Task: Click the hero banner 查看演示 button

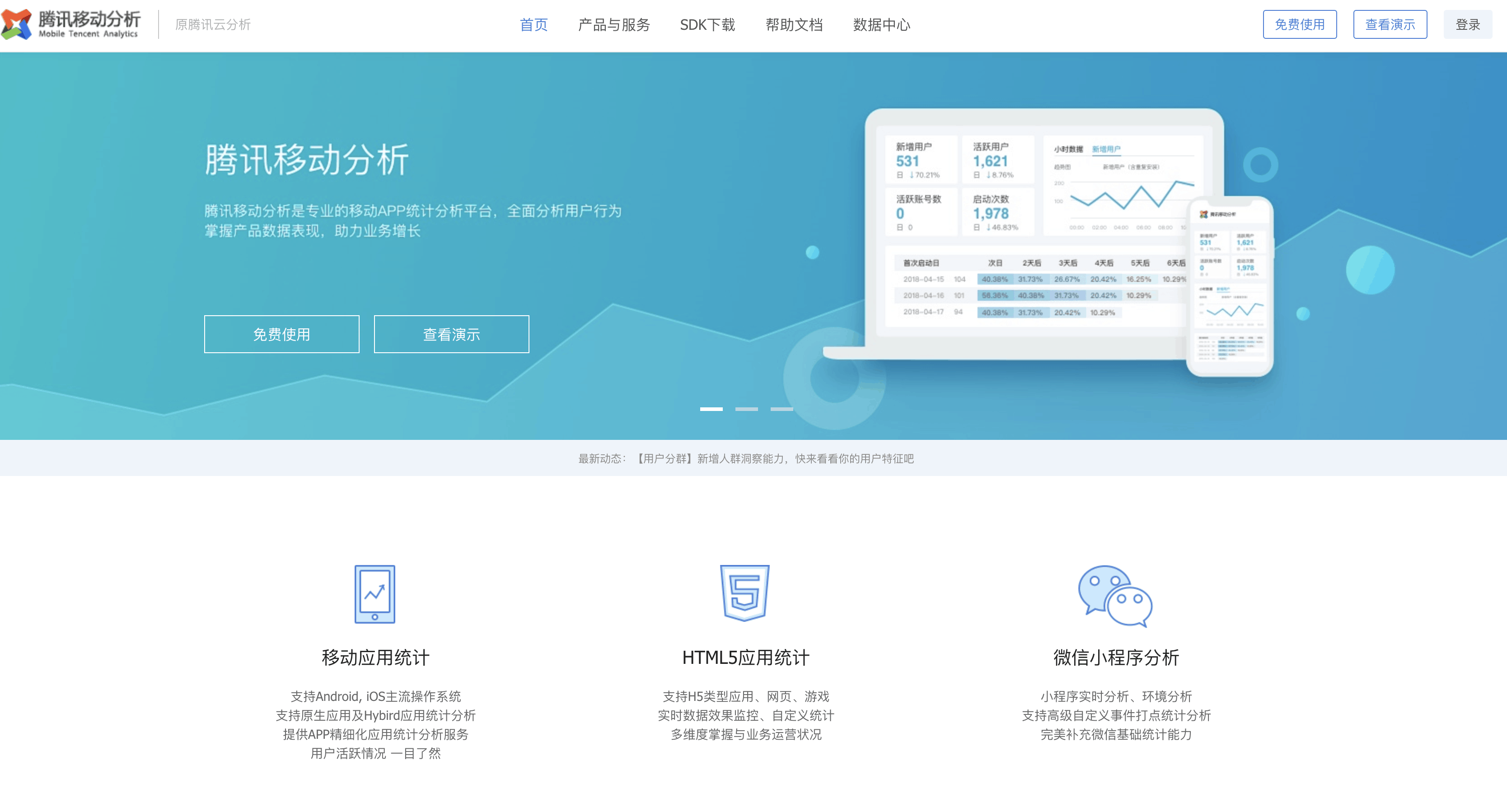Action: coord(451,334)
